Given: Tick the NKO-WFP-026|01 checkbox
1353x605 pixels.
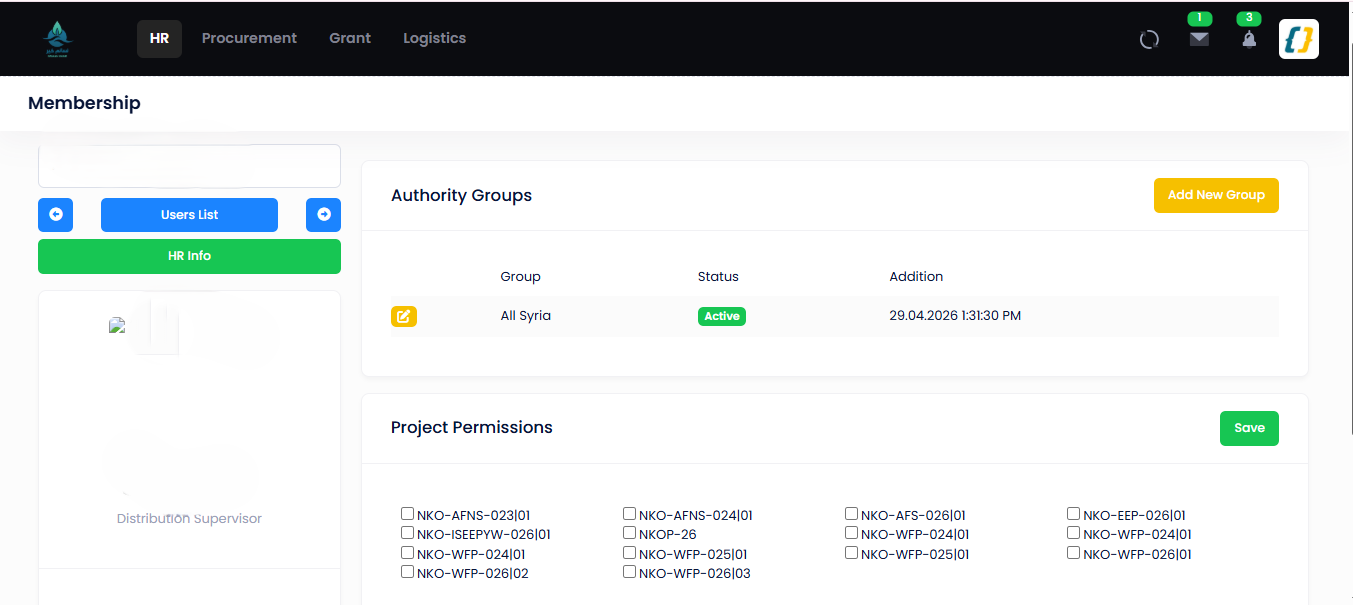Looking at the screenshot, I should click(x=1073, y=552).
